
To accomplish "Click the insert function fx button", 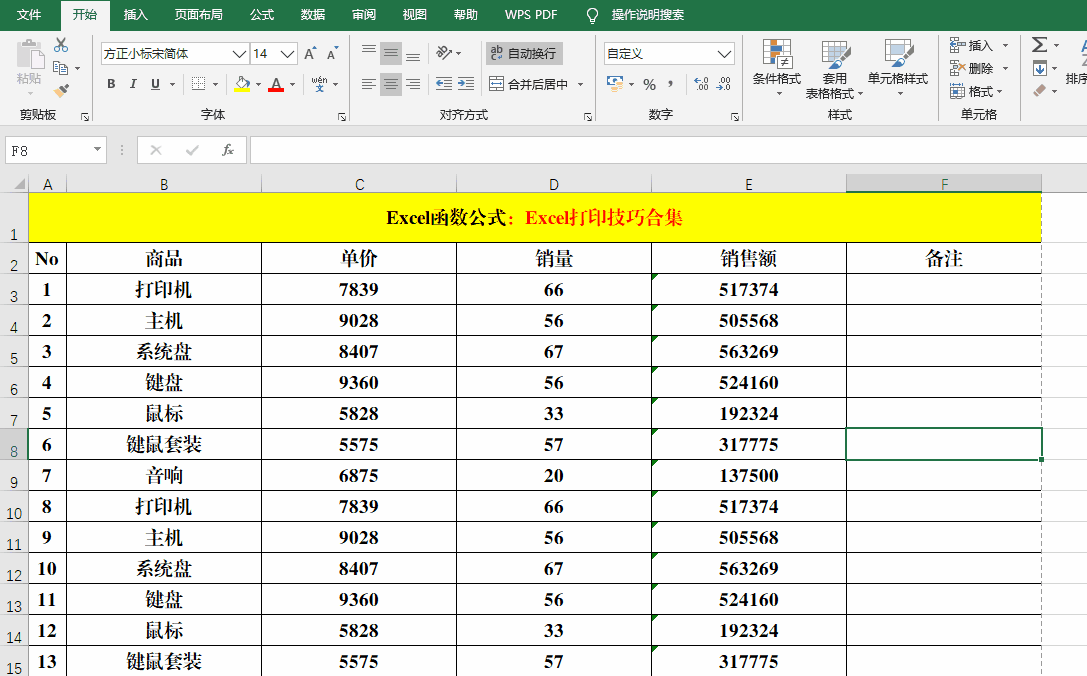I will (x=227, y=150).
